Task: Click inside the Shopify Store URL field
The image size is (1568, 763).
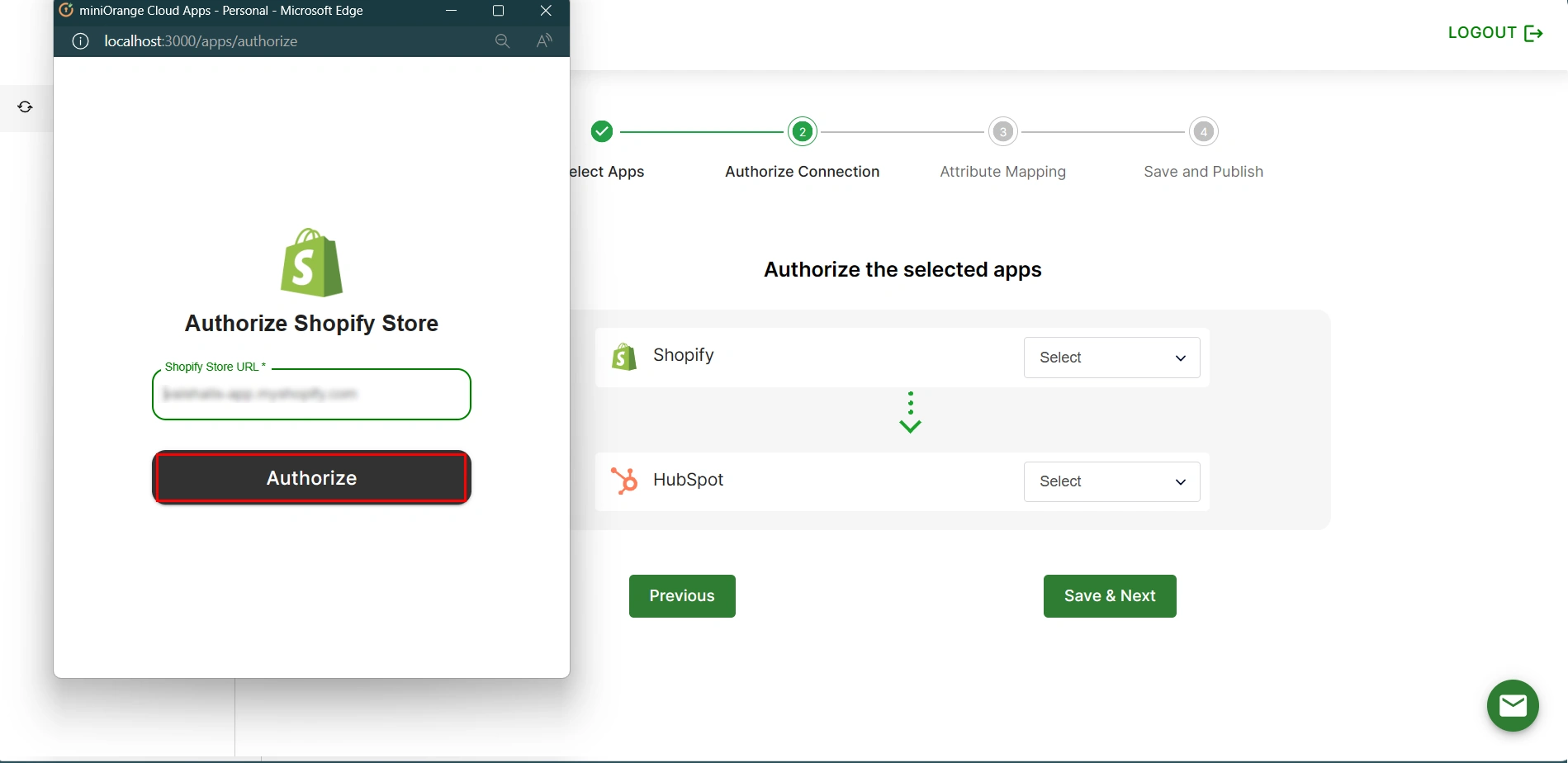Action: click(x=310, y=394)
